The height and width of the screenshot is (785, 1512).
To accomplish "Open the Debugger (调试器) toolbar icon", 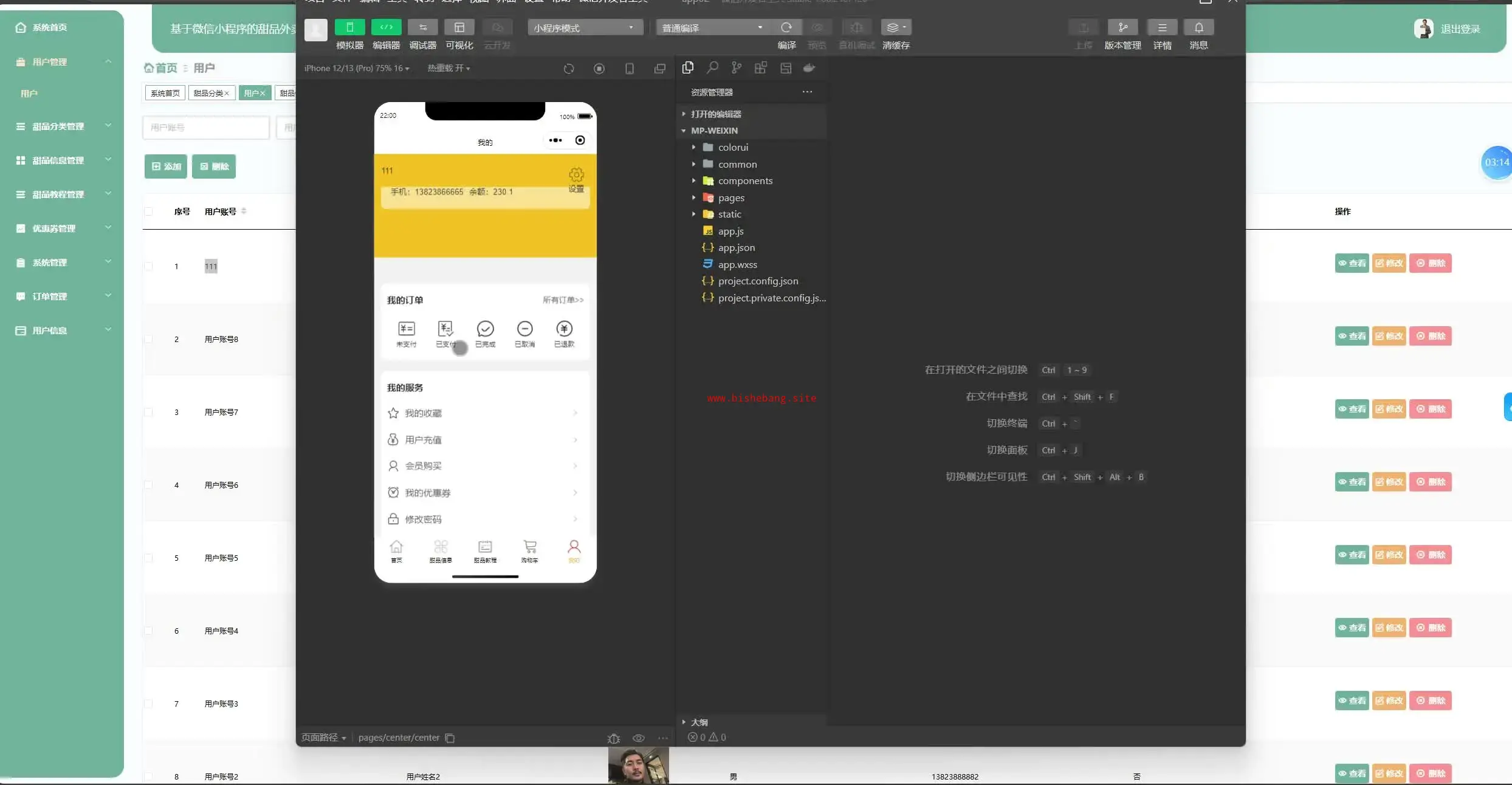I will 422,27.
